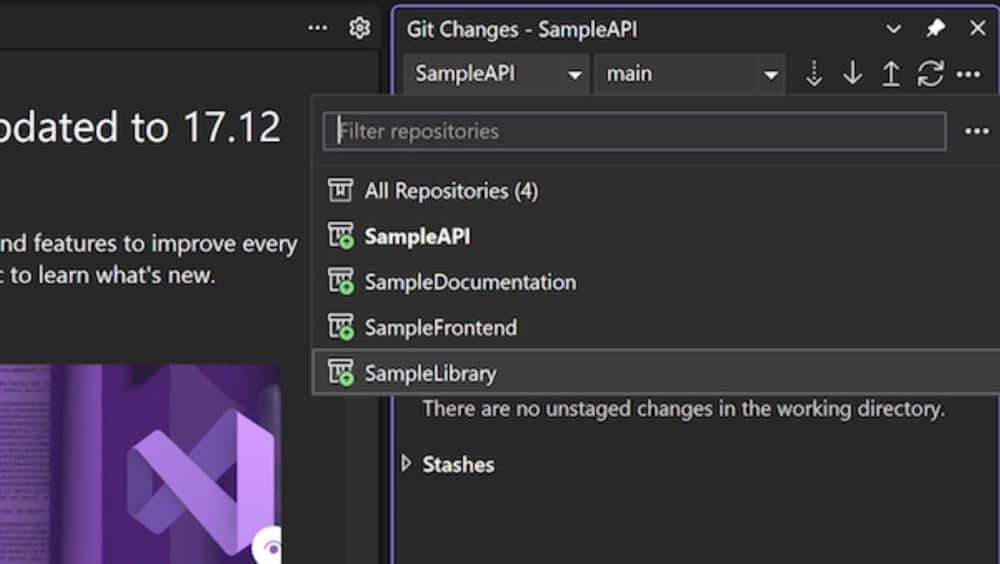Click the Stashes heading text
This screenshot has height=564, width=1000.
pyautogui.click(x=459, y=464)
